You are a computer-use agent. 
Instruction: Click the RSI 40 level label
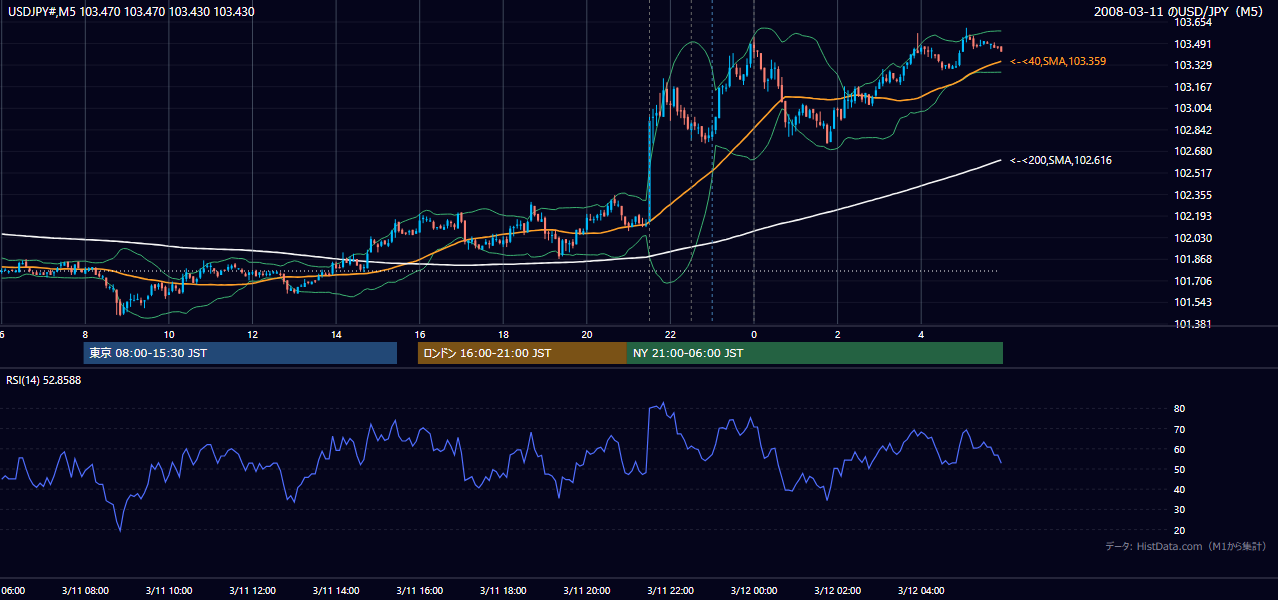click(1179, 489)
